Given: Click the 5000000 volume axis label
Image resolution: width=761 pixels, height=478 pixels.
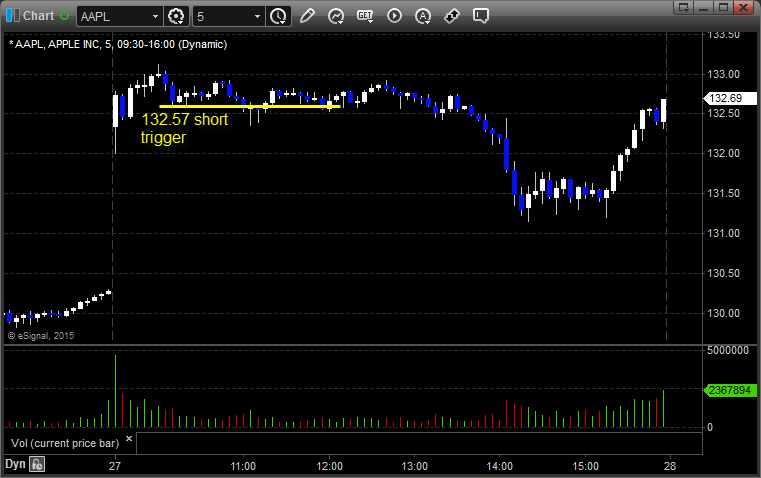Looking at the screenshot, I should pos(728,350).
